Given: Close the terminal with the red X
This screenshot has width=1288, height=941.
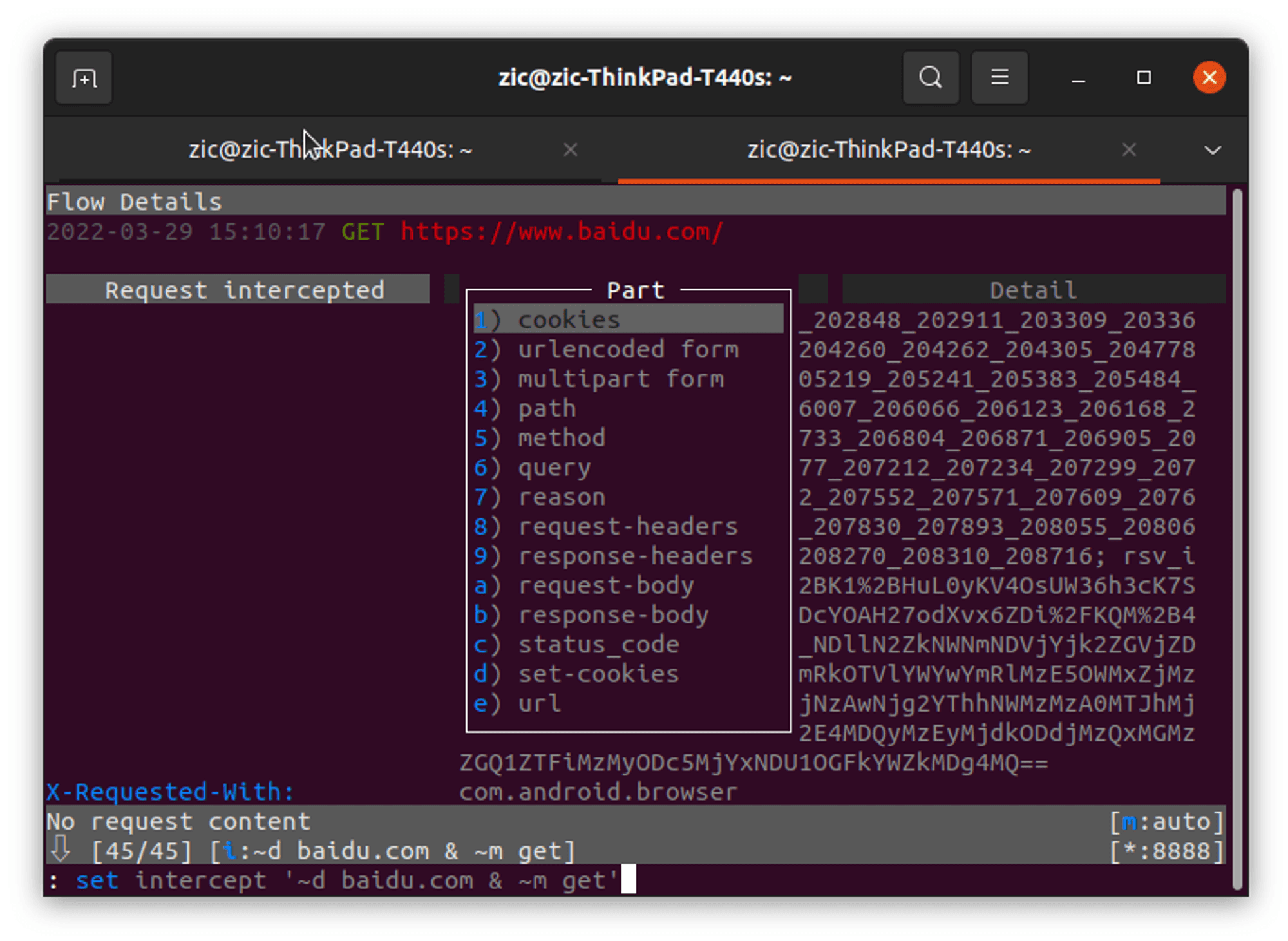Looking at the screenshot, I should [x=1209, y=77].
